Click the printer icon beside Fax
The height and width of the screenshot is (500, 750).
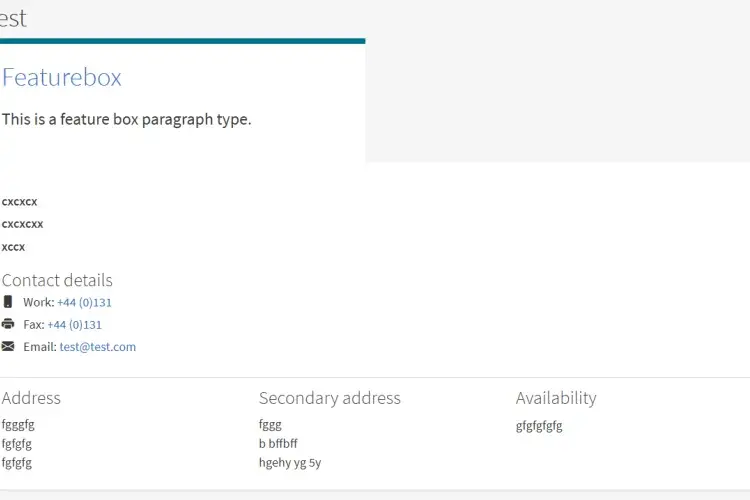point(8,324)
